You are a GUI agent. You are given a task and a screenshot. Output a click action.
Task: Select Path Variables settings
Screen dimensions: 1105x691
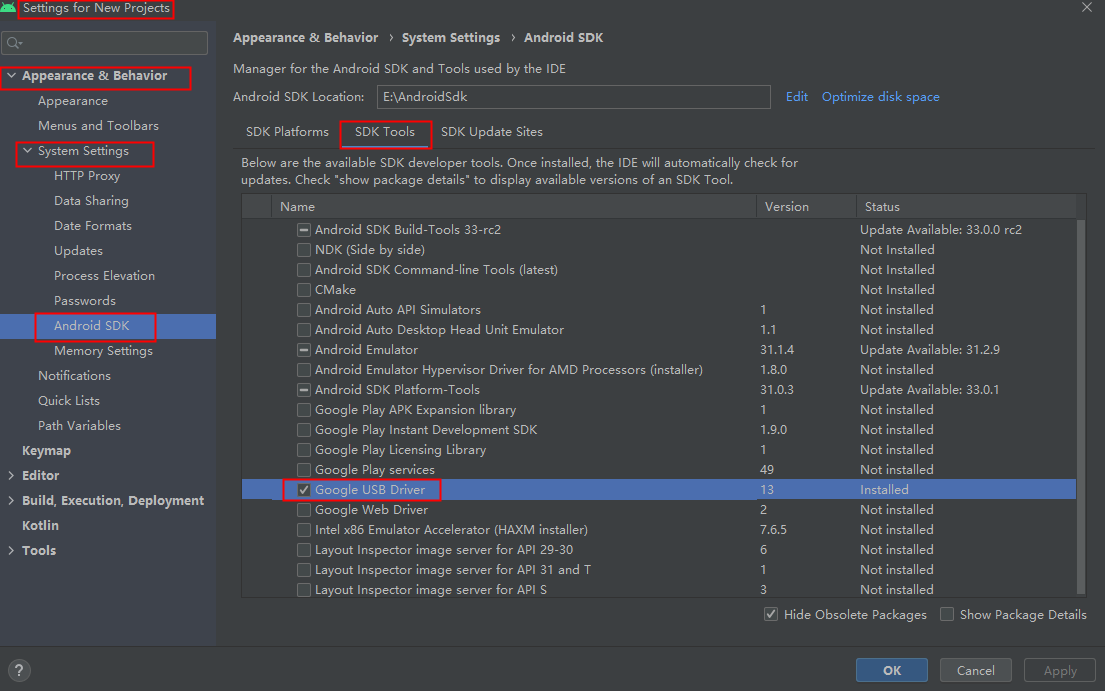pos(79,425)
